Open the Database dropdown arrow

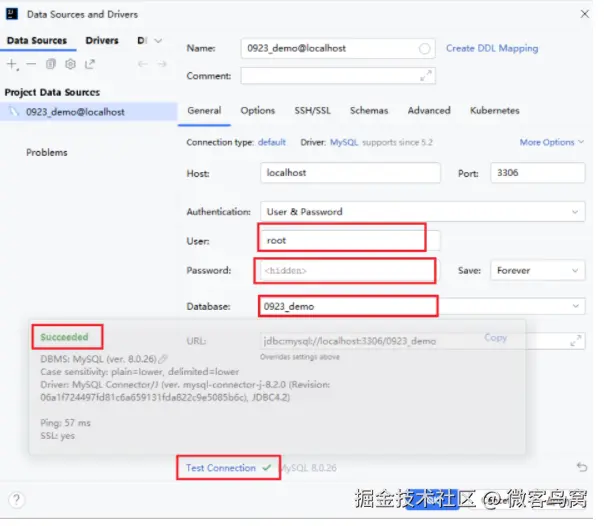click(x=575, y=306)
